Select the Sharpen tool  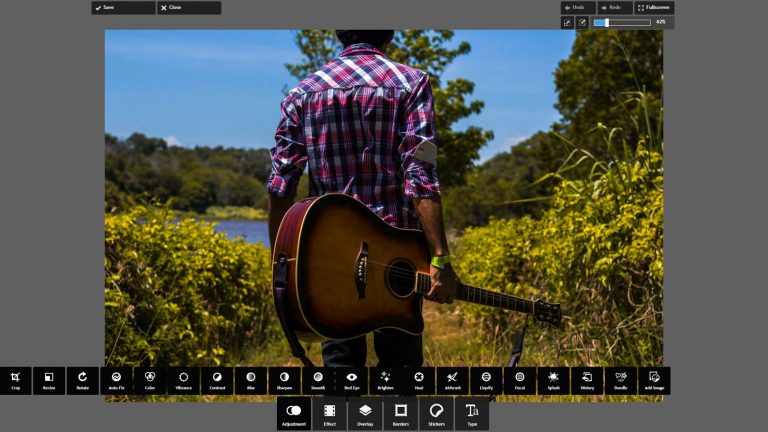click(x=284, y=380)
